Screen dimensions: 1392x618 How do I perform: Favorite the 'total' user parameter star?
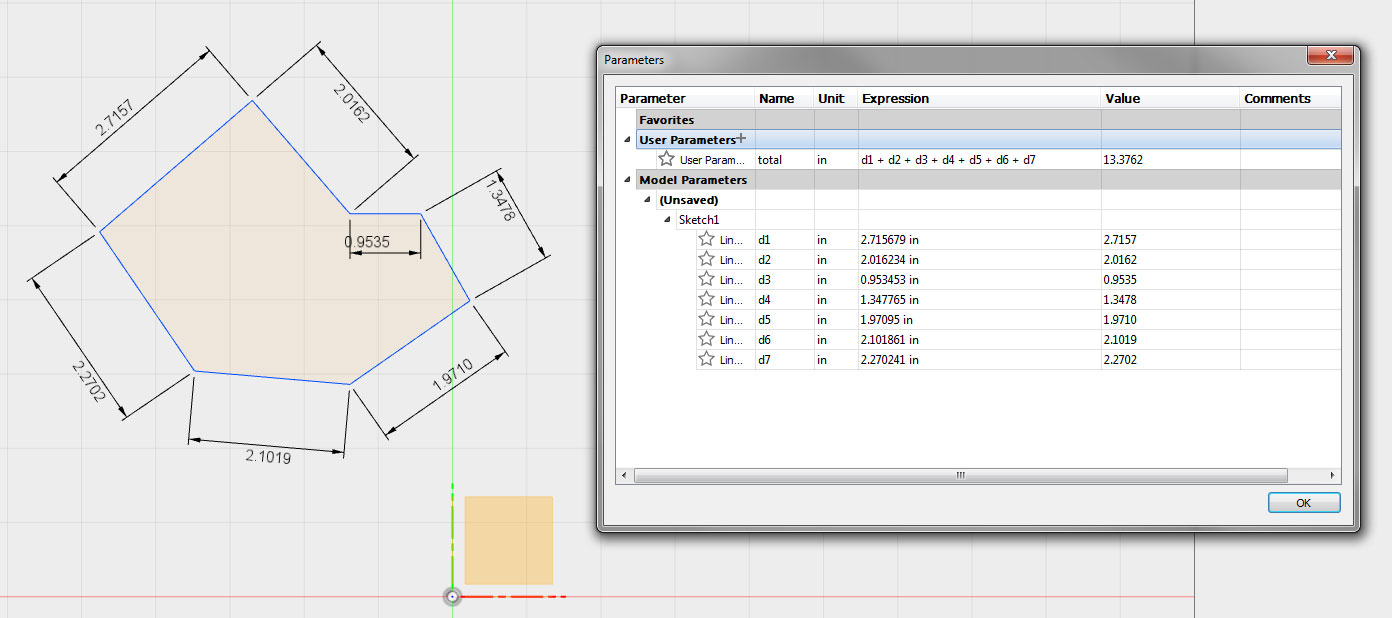click(666, 159)
